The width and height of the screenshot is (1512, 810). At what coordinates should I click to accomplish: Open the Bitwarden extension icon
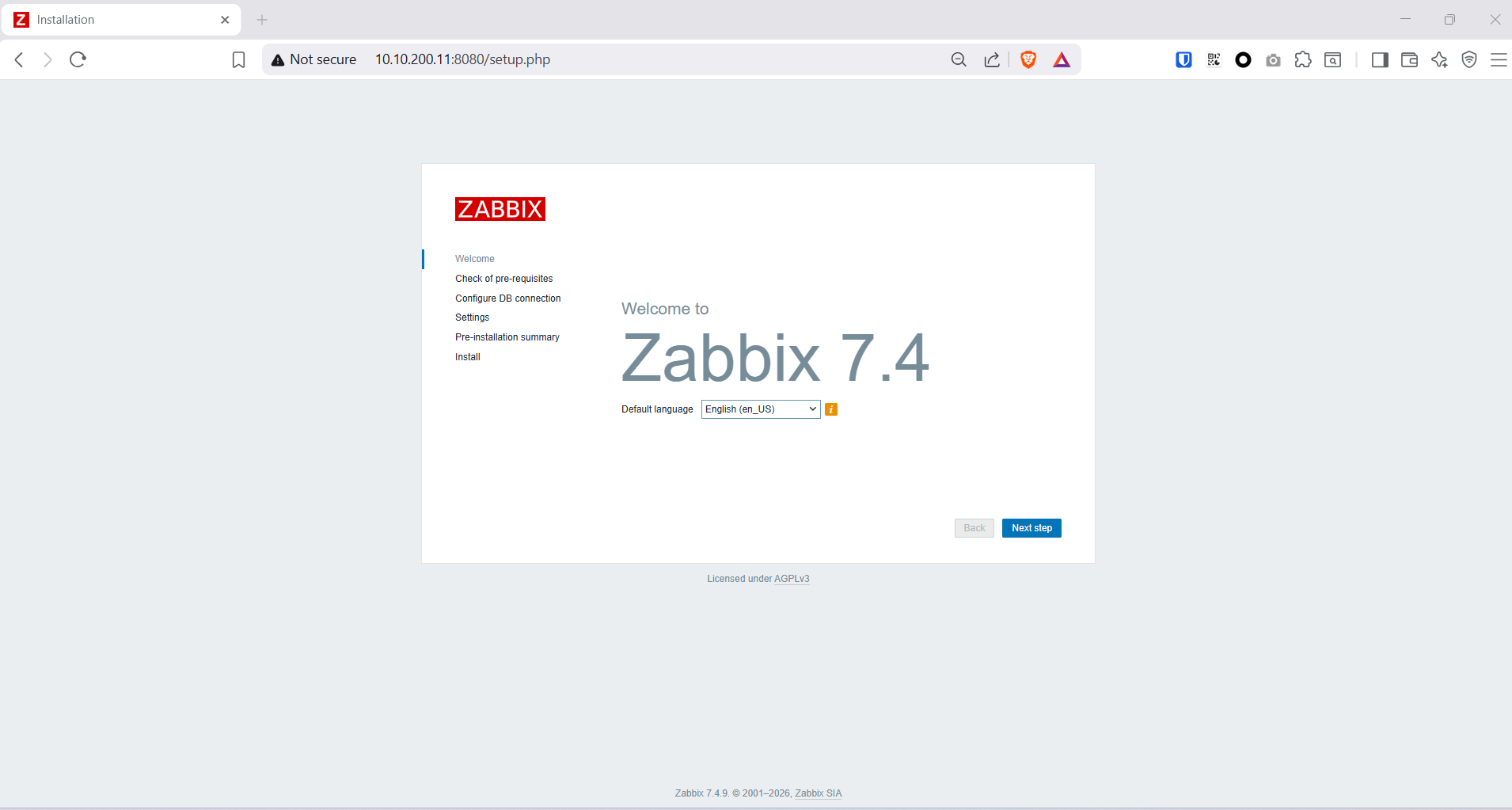point(1183,59)
